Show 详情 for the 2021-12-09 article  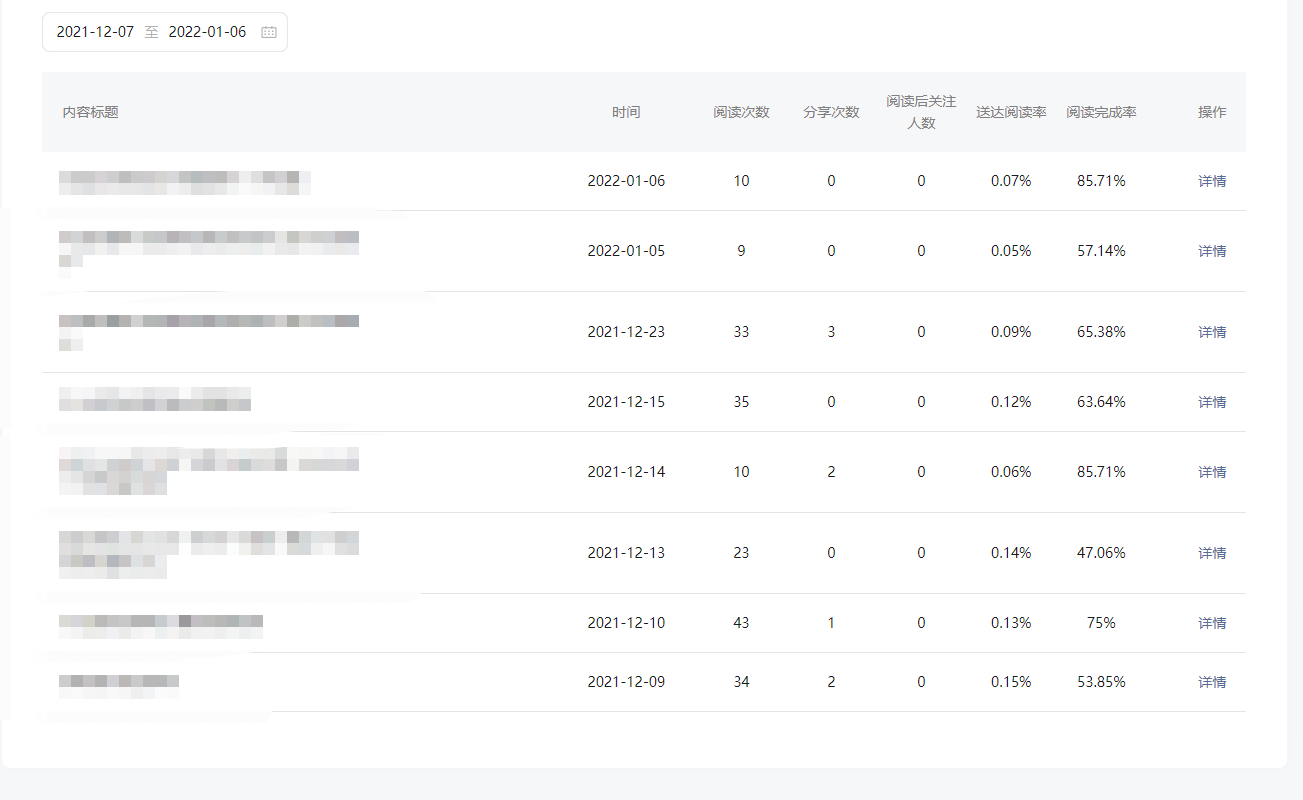1212,682
